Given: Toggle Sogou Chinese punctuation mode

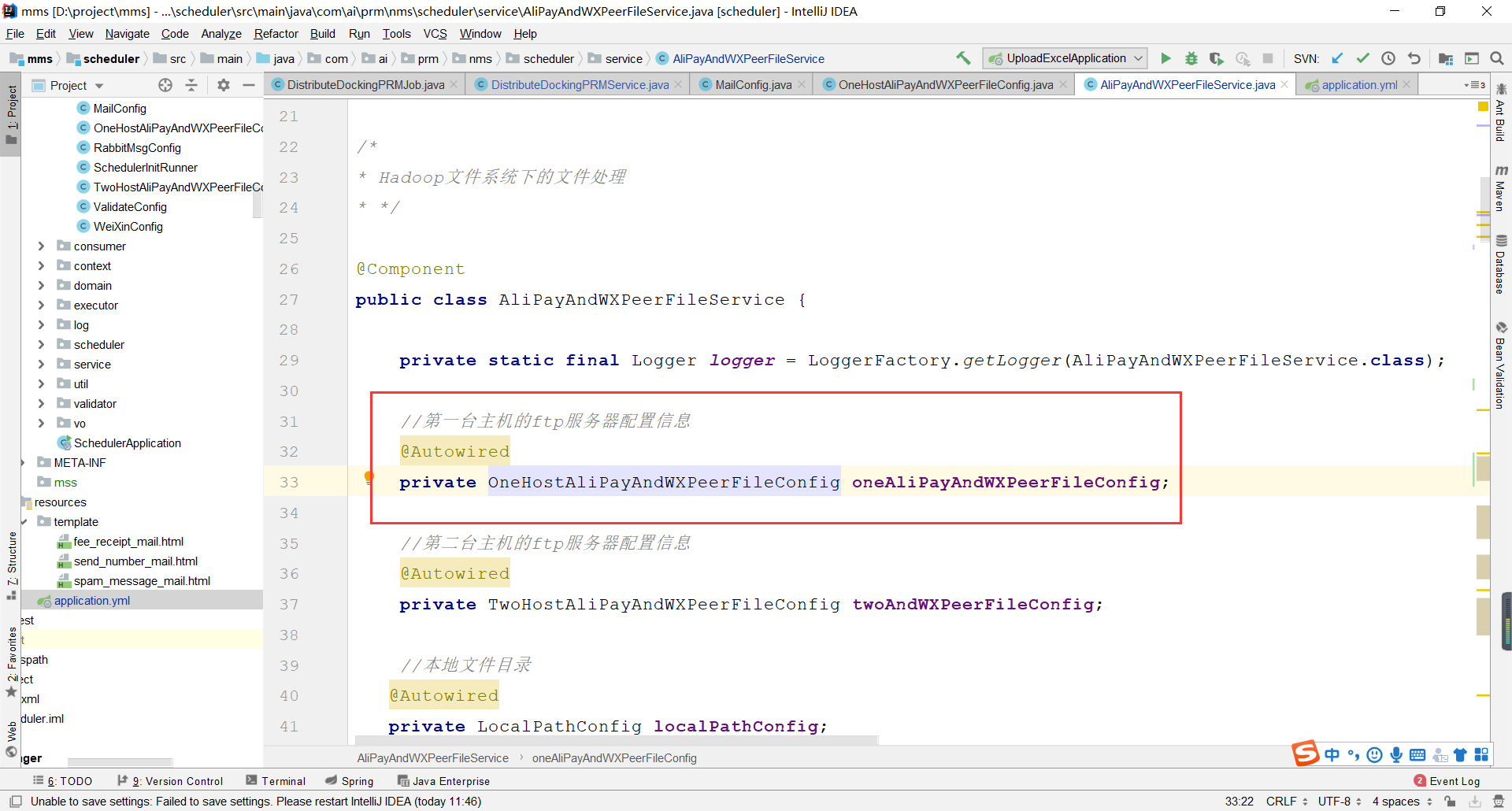Looking at the screenshot, I should 1354,755.
